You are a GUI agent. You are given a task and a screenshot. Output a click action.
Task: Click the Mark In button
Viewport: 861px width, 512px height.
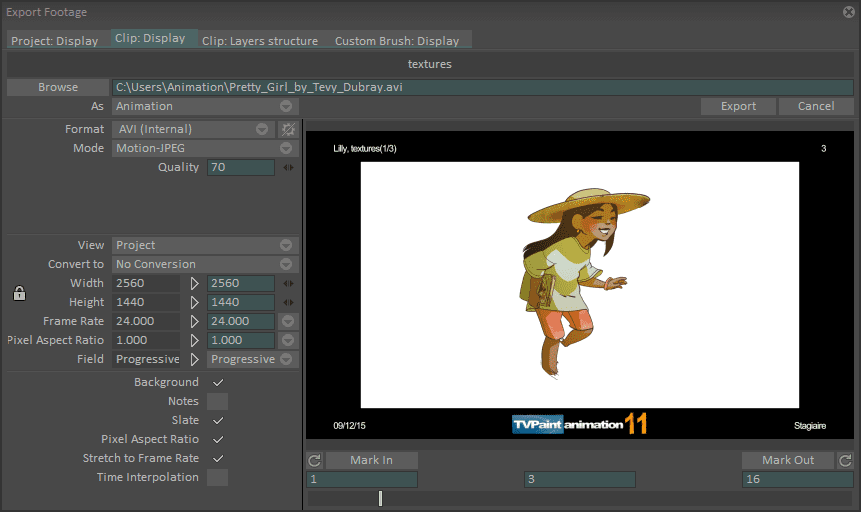coord(372,460)
